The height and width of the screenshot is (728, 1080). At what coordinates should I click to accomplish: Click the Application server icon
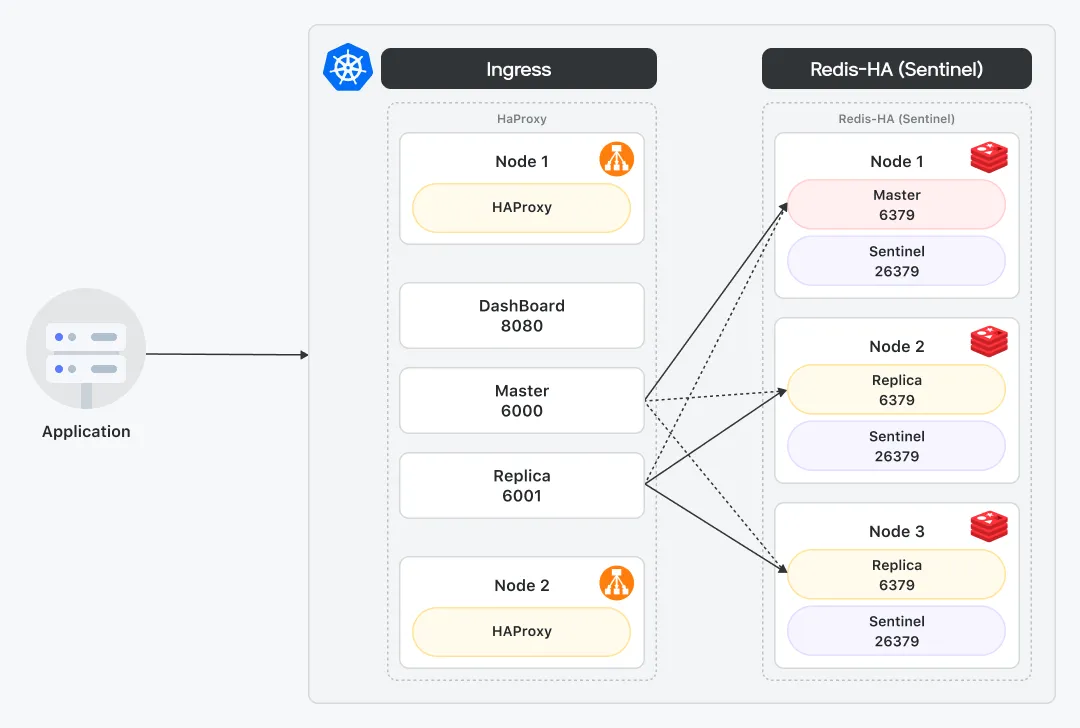point(86,349)
